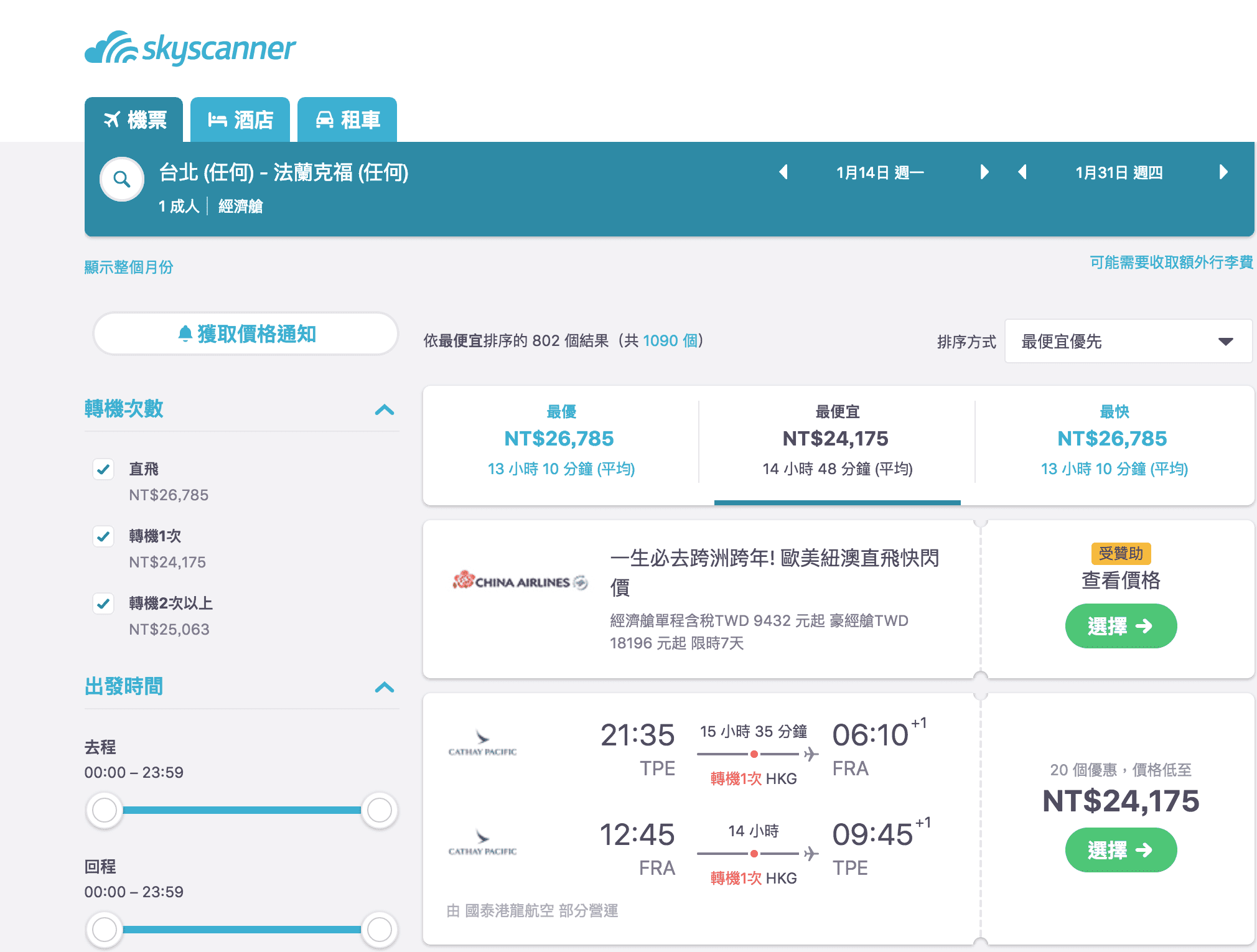Image resolution: width=1257 pixels, height=952 pixels.
Task: Click the 出發時間 section heading
Action: tap(124, 686)
